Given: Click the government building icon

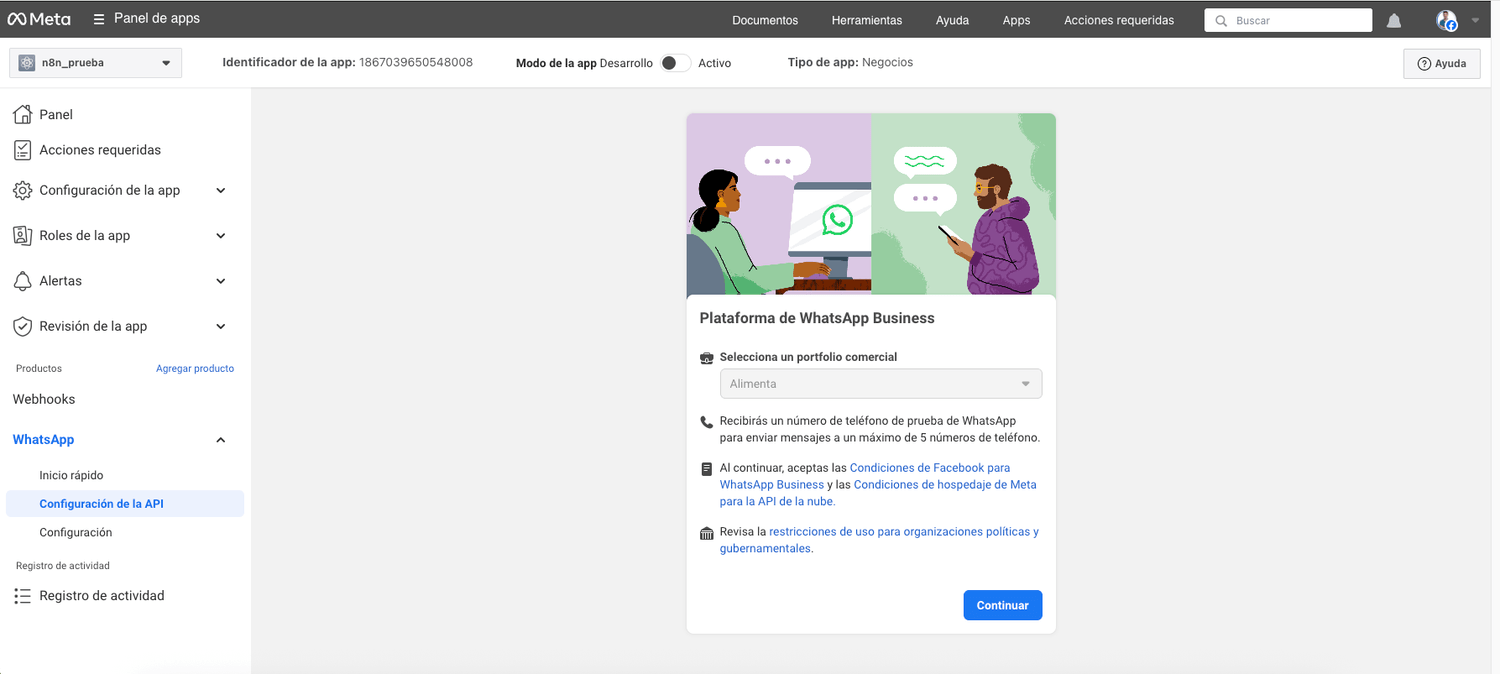Looking at the screenshot, I should (707, 533).
